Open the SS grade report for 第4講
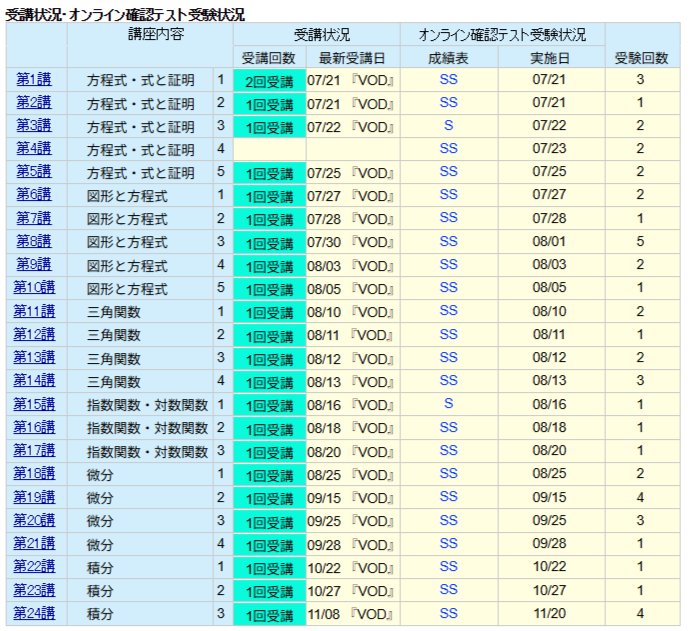The height and width of the screenshot is (631, 691). click(x=448, y=148)
